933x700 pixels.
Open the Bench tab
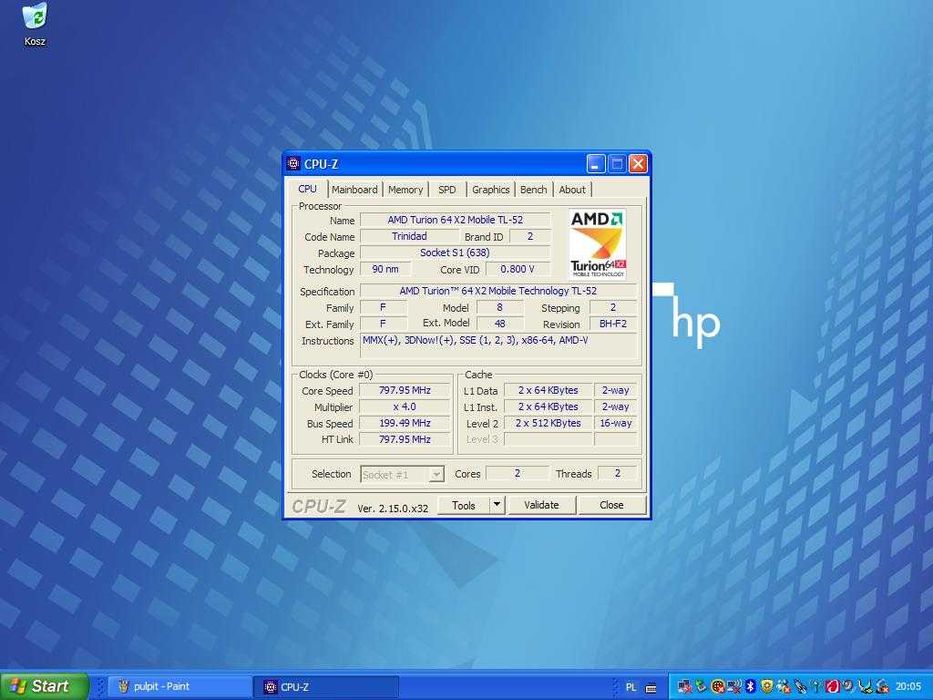tap(533, 189)
